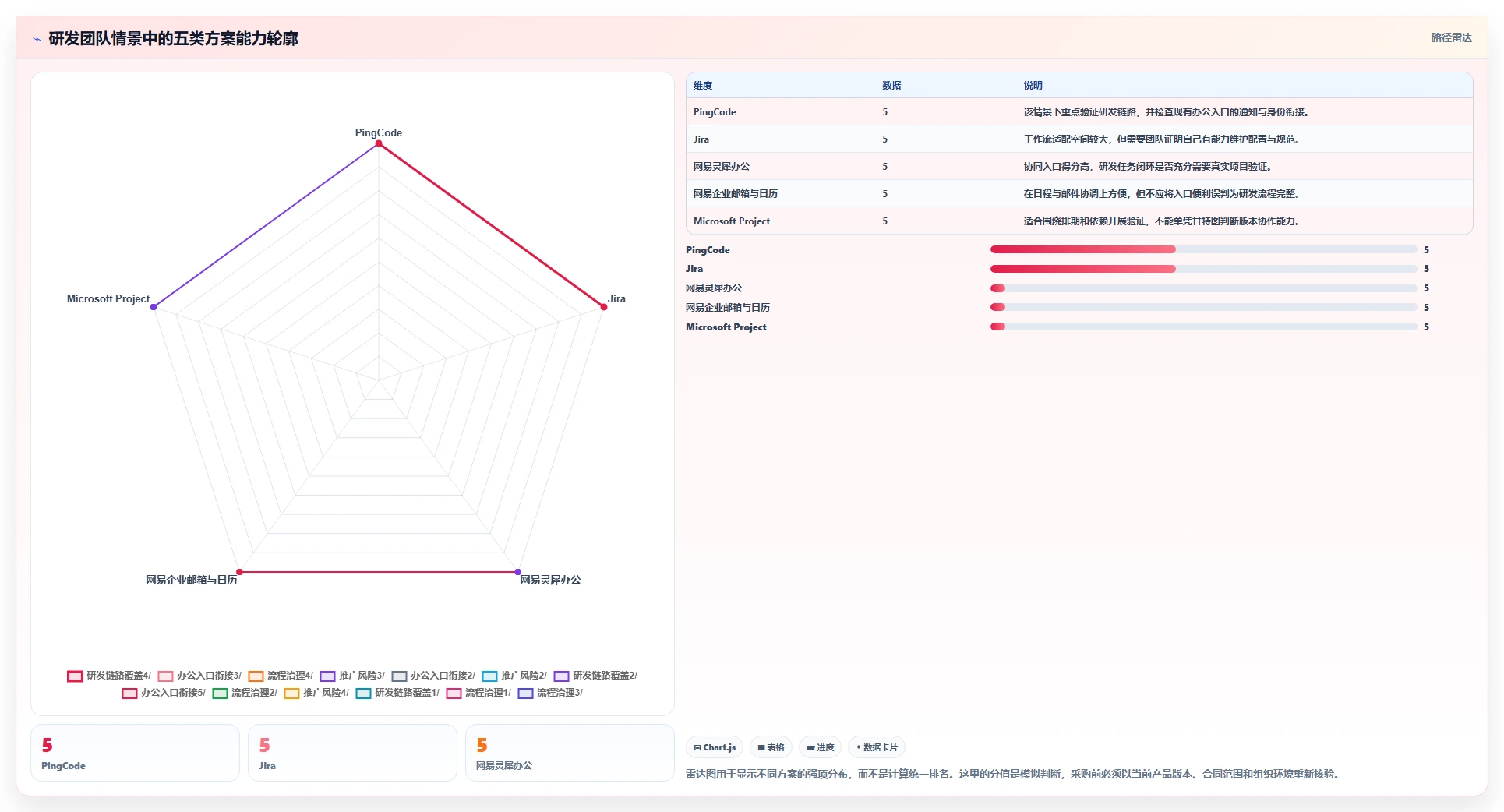Click the 数据卡片 chip
1504x812 pixels.
[x=877, y=747]
